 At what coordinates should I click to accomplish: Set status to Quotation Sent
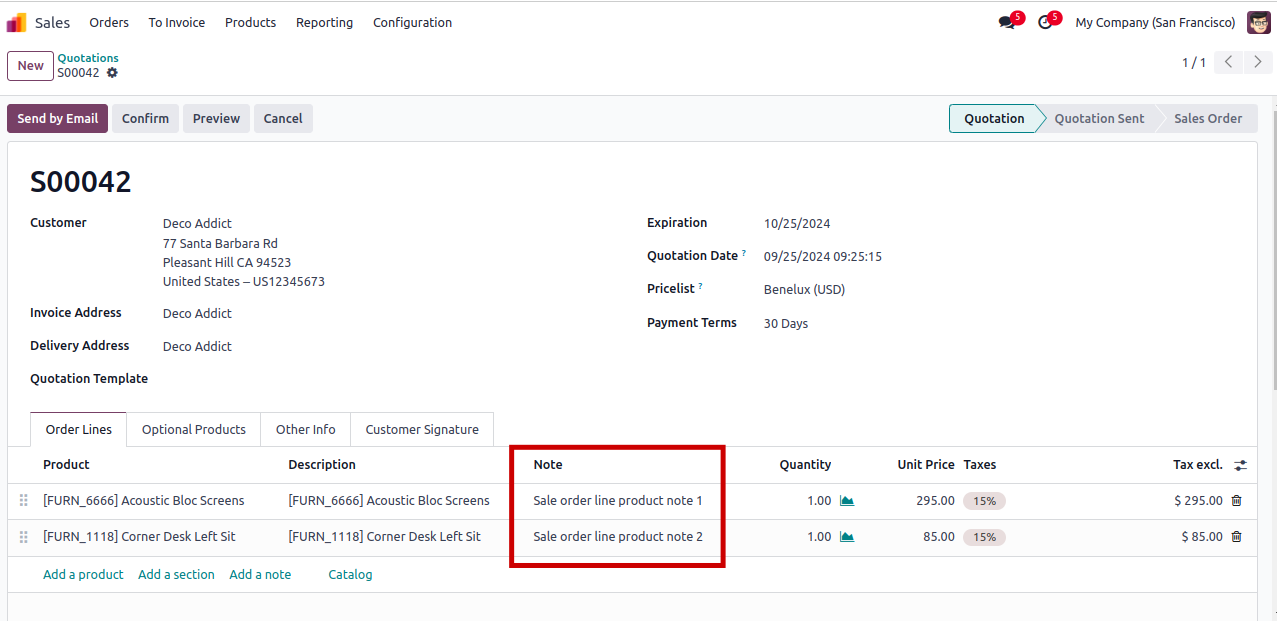click(x=1098, y=118)
